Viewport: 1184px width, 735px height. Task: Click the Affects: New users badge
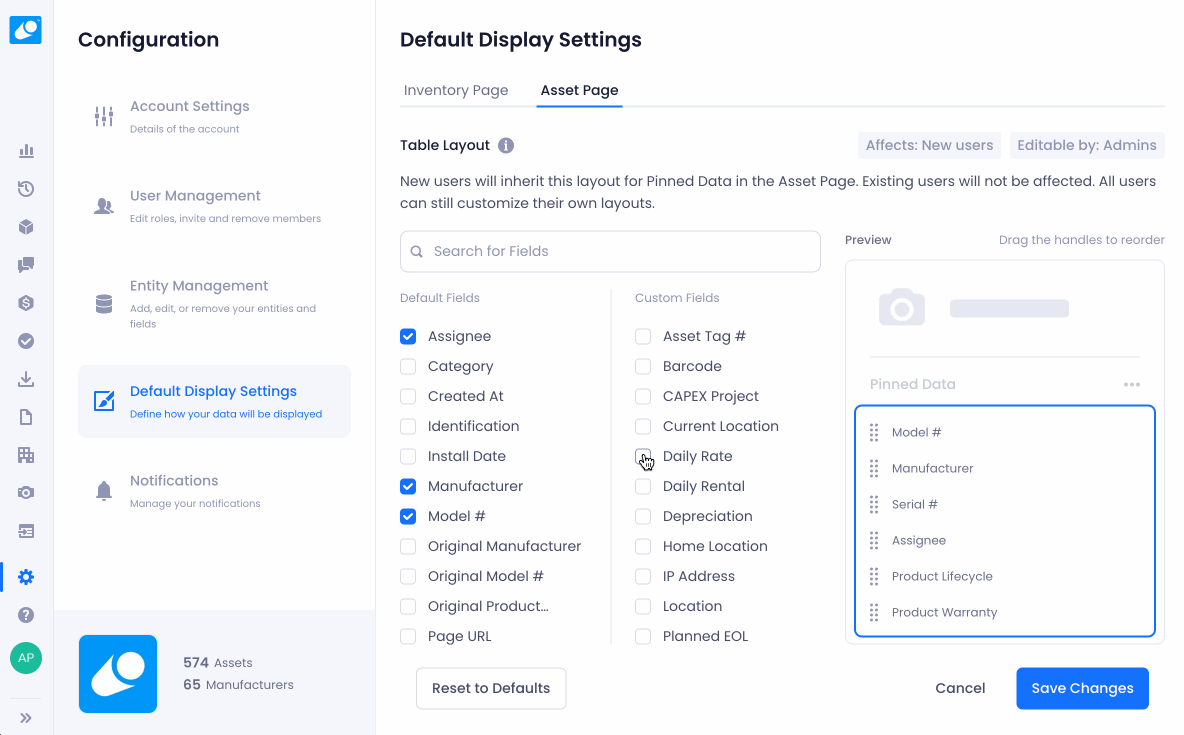tap(929, 145)
